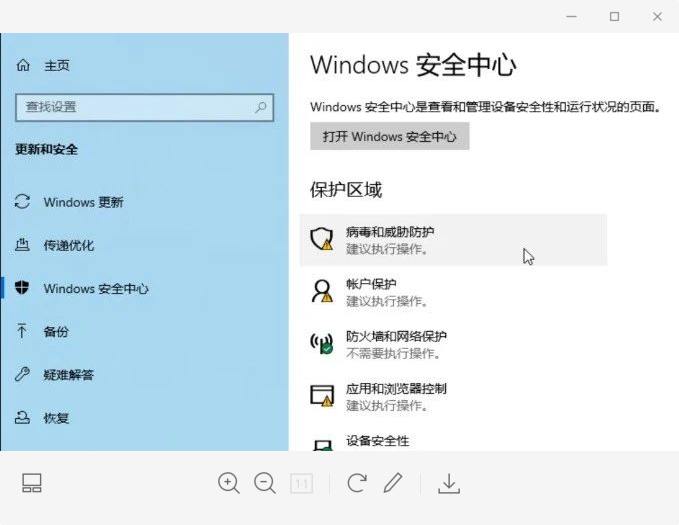
Task: Open the 恢复 settings page
Action: (x=56, y=418)
